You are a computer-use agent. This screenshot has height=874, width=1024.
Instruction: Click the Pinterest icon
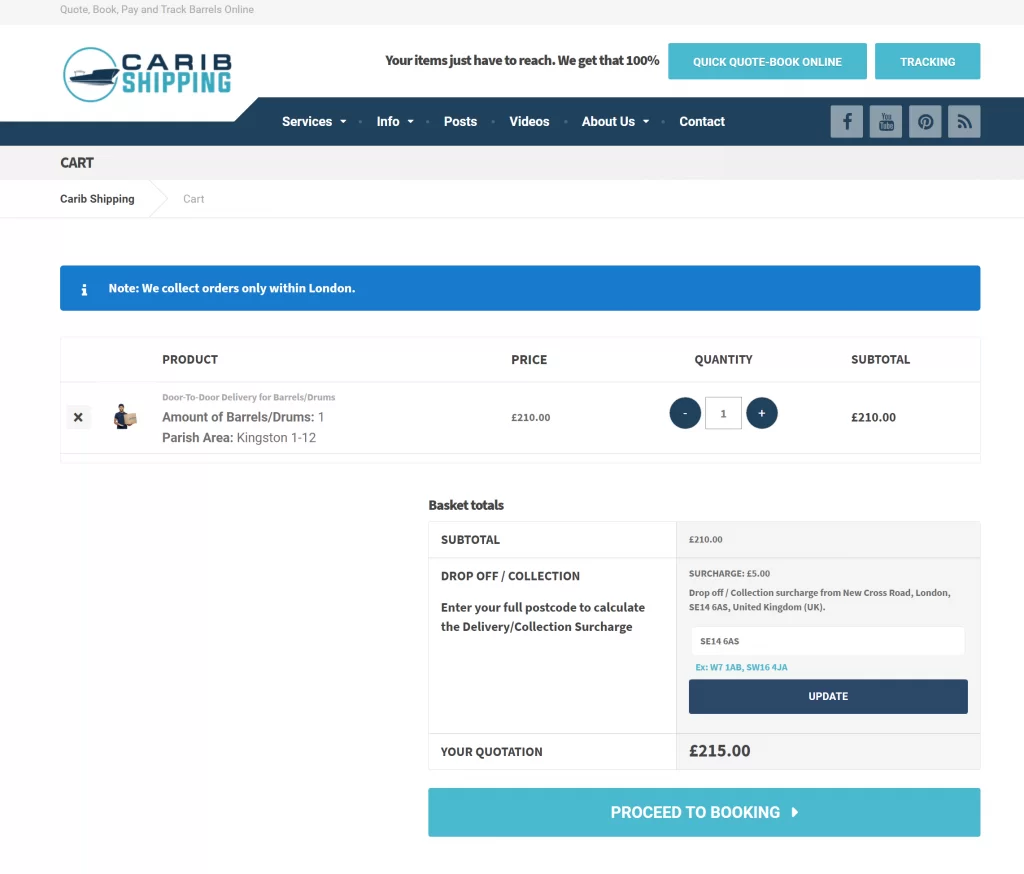click(x=925, y=122)
